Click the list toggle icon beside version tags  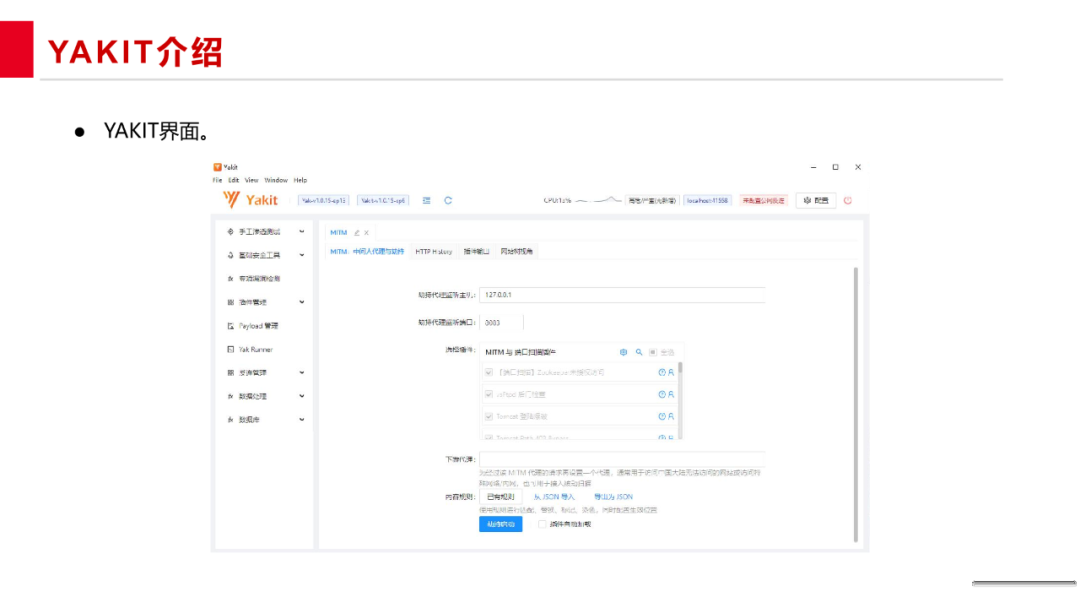coord(426,200)
